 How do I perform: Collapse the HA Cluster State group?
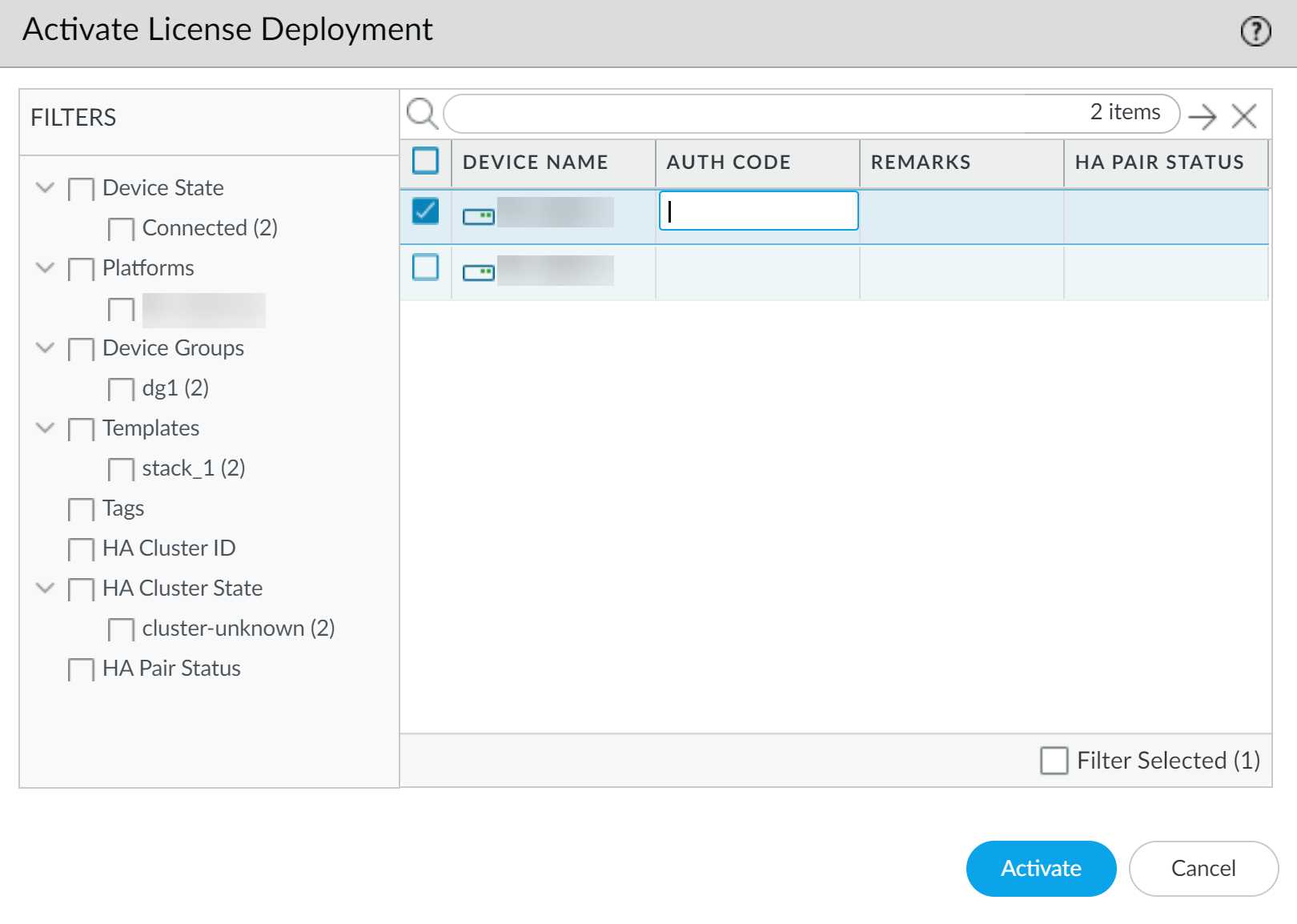click(46, 588)
